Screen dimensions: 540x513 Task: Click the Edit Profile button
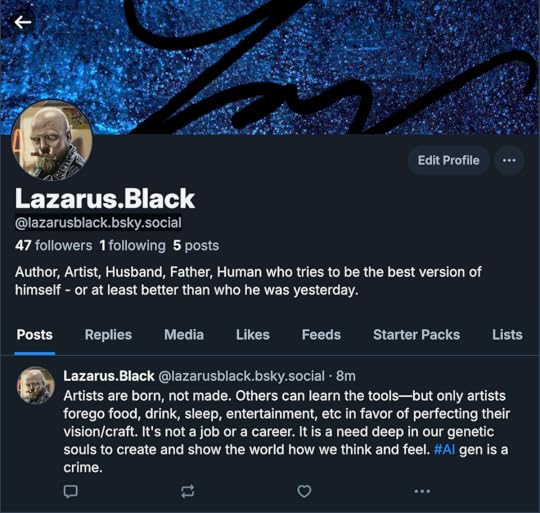tap(448, 160)
